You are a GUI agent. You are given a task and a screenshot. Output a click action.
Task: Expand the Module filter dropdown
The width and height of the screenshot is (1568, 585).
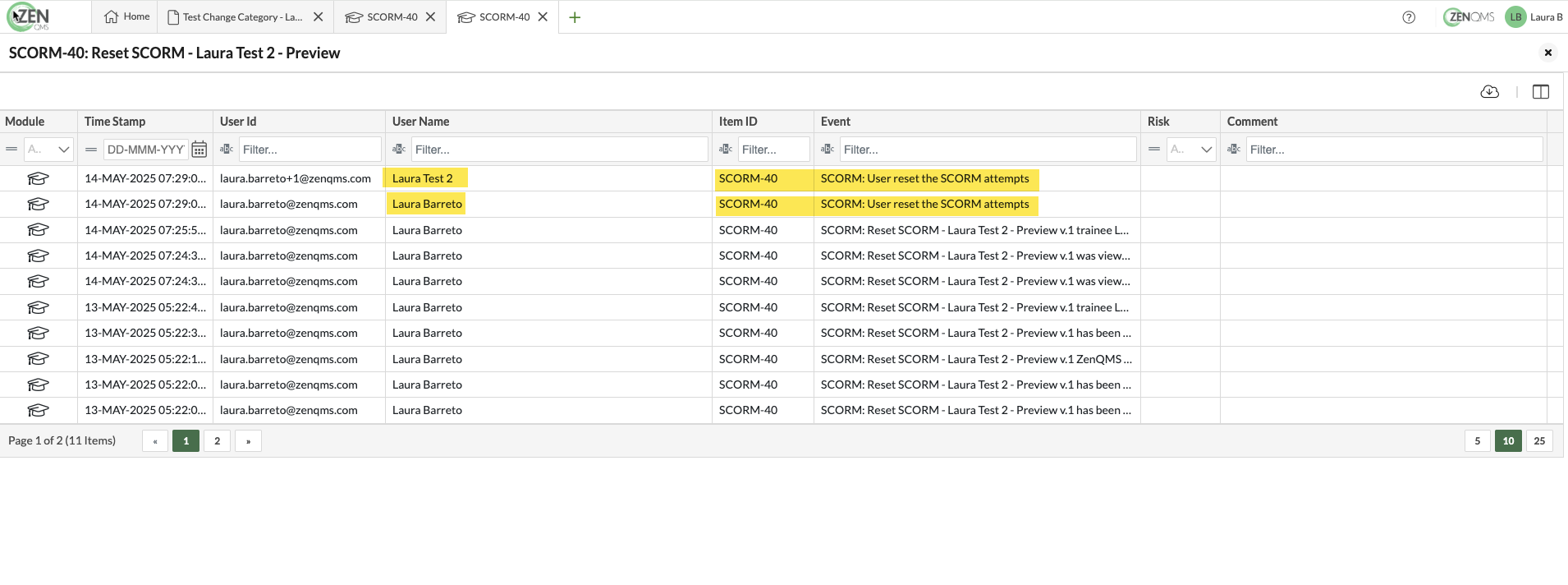pos(63,150)
